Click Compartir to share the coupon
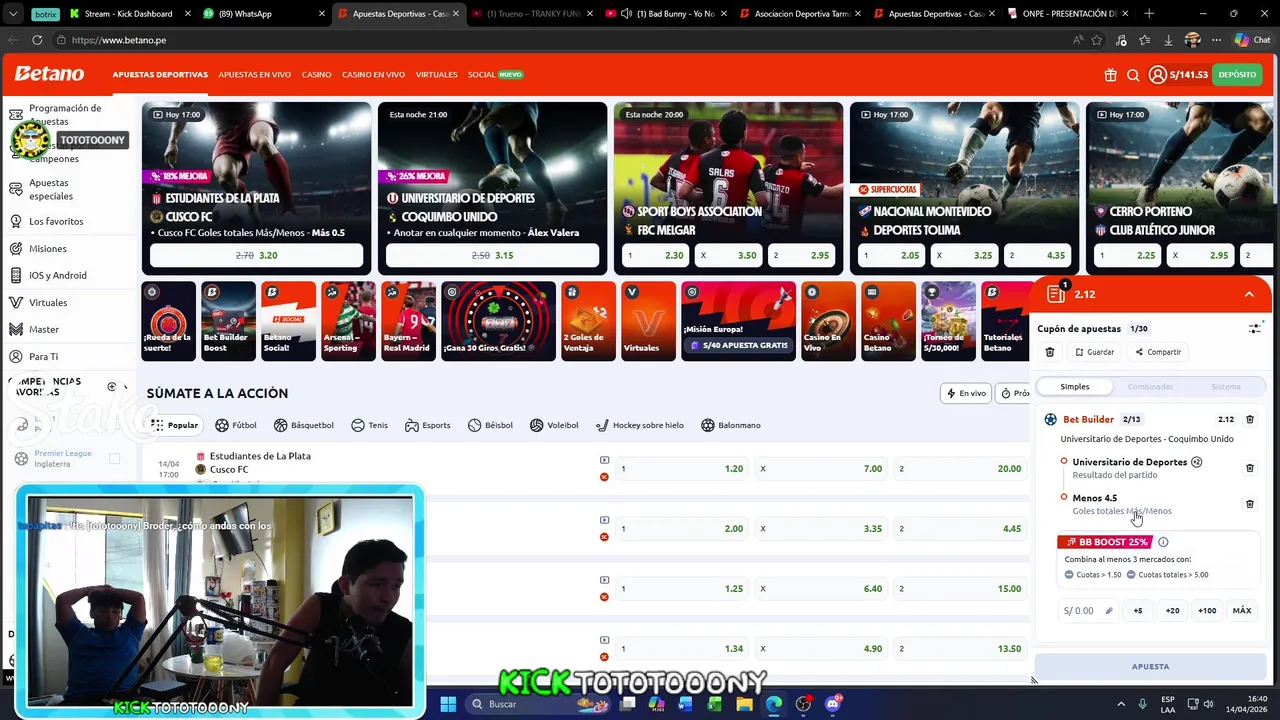Screen dimensions: 1280x720 click(x=1158, y=352)
